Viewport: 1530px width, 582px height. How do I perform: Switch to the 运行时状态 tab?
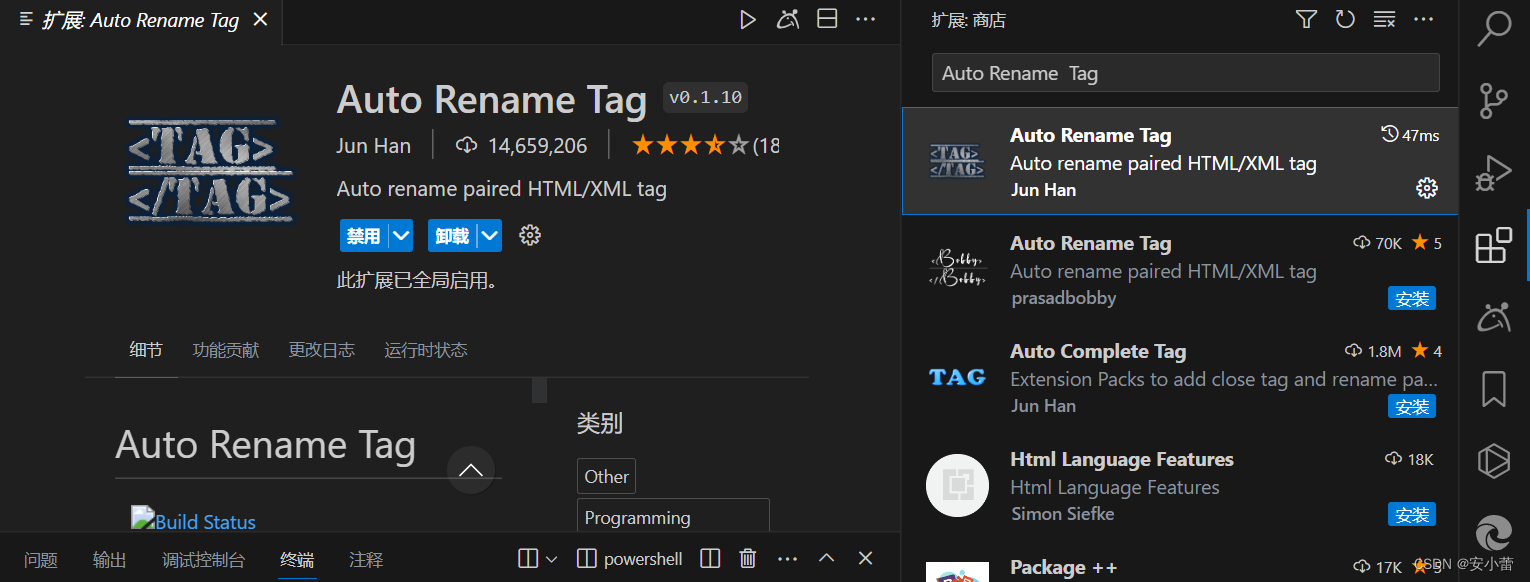(426, 350)
